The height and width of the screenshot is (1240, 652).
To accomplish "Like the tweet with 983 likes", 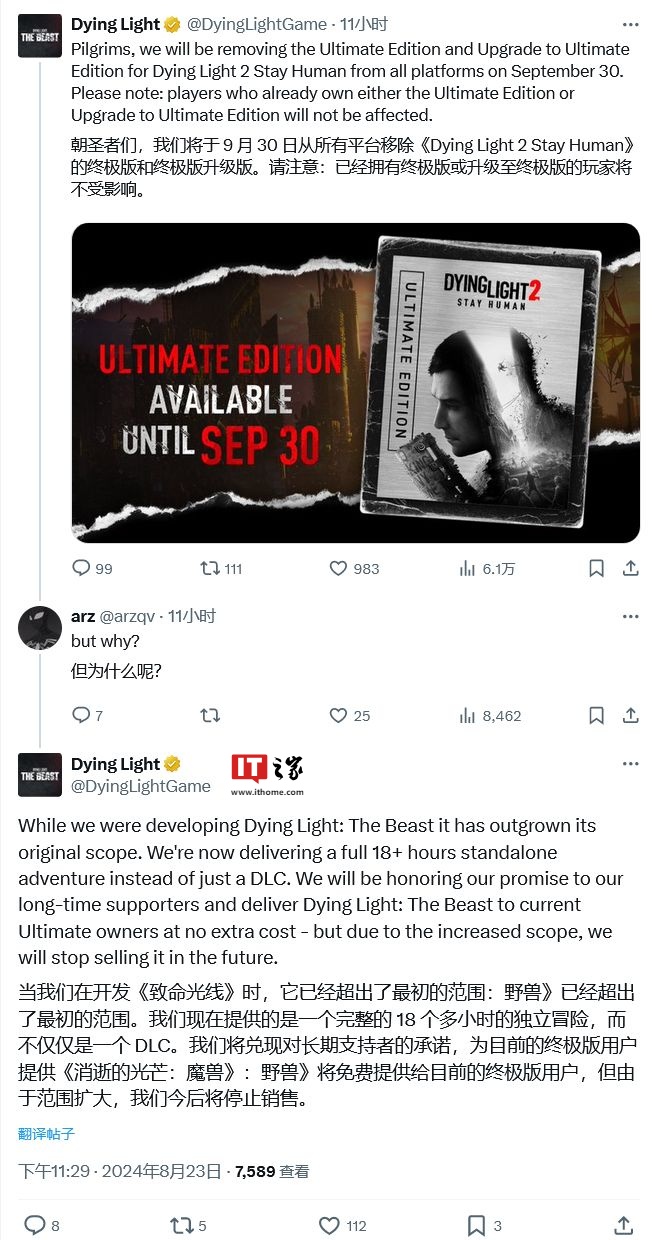I will (x=354, y=568).
